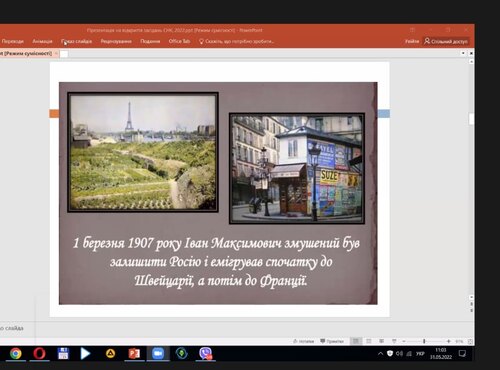The height and width of the screenshot is (370, 500).
Task: Go to previous slide via double-arrow up
Action: coord(471,304)
